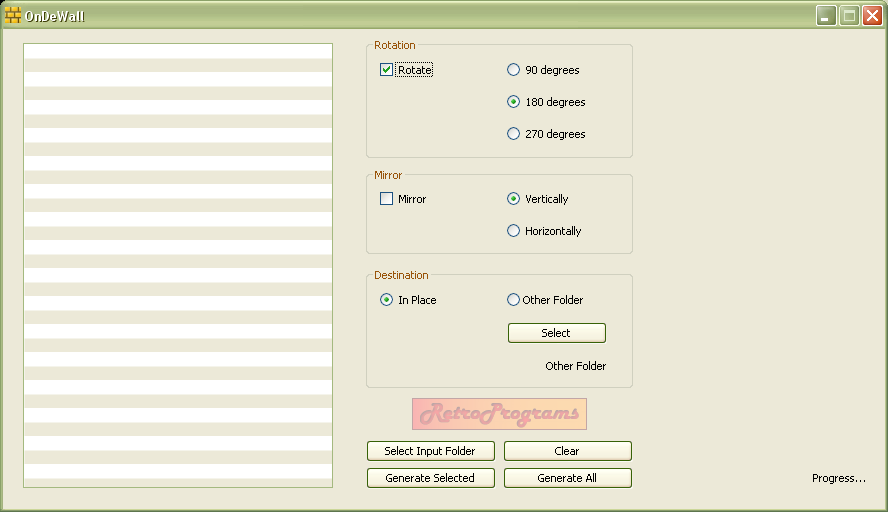Enable the Mirror checkbox

[386, 199]
